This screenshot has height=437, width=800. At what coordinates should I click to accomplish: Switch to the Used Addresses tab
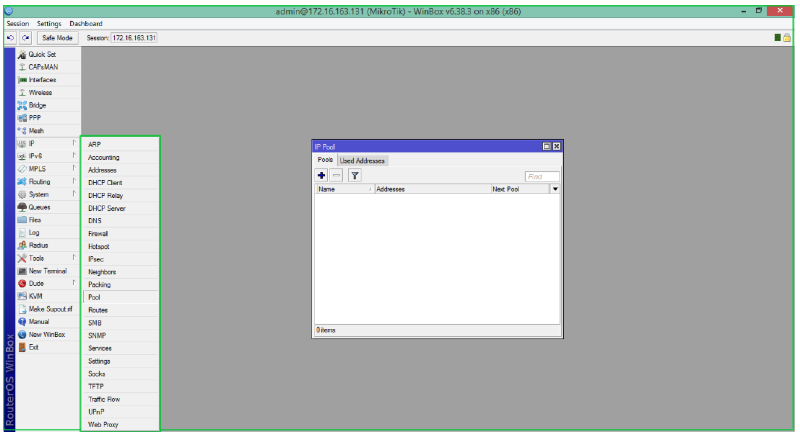coord(362,161)
